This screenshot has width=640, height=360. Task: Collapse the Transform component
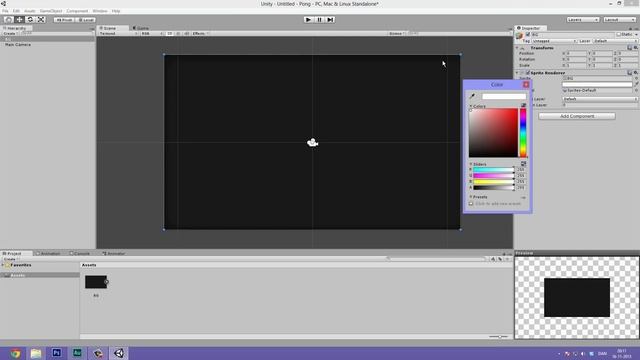click(x=517, y=48)
